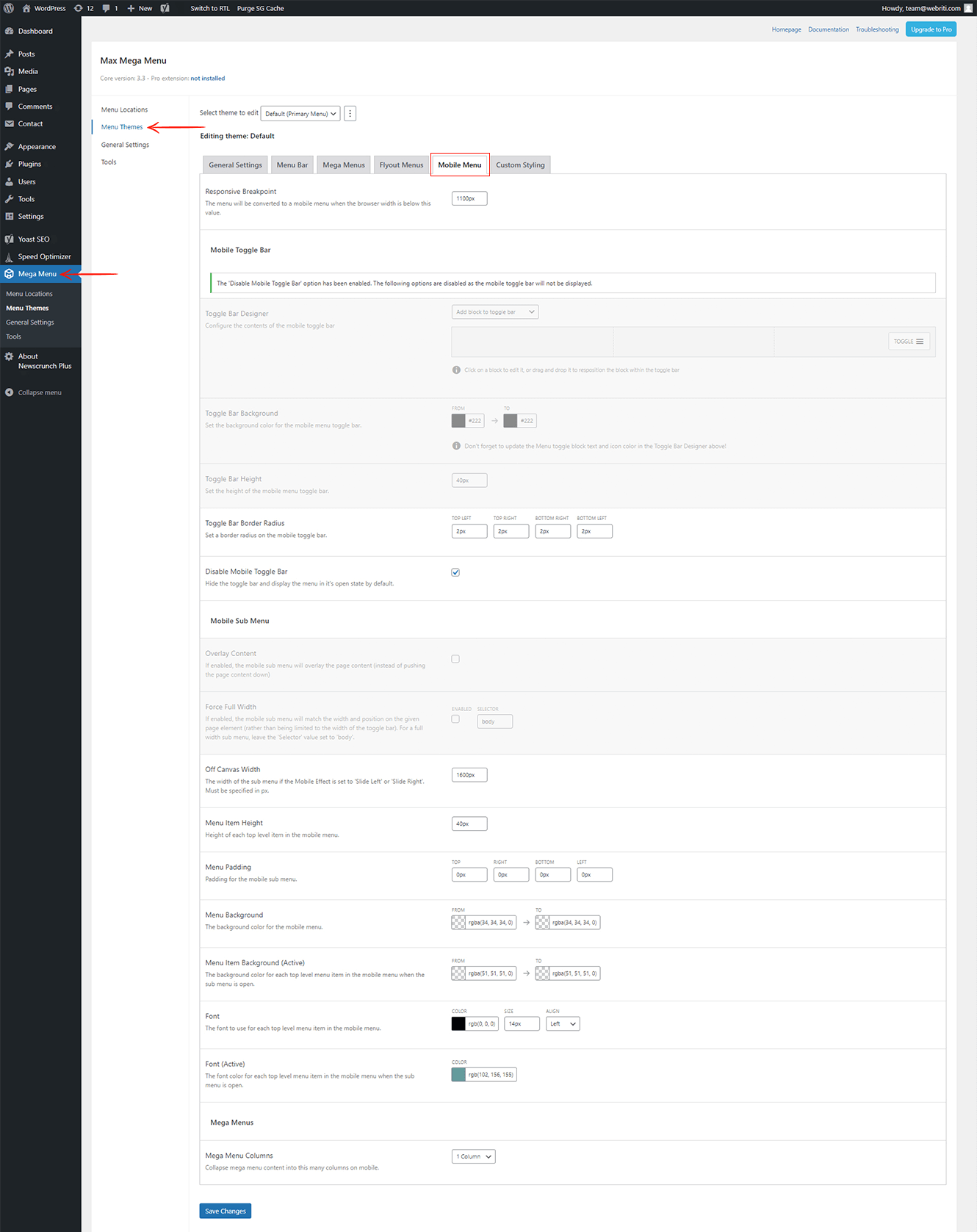977x1232 pixels.
Task: Enable the Force Full Width checkbox
Action: coord(455,719)
